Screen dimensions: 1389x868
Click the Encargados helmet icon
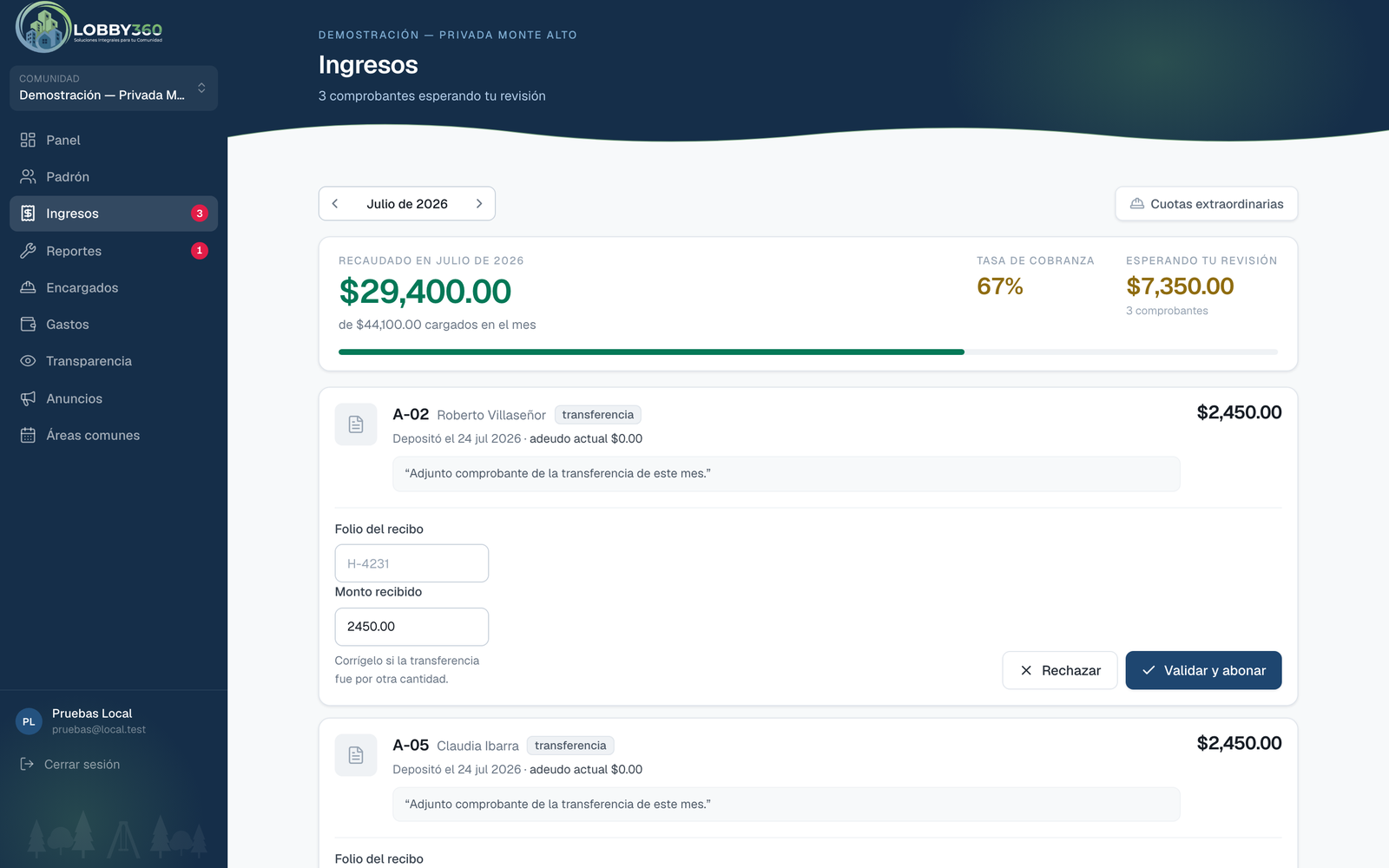click(28, 287)
